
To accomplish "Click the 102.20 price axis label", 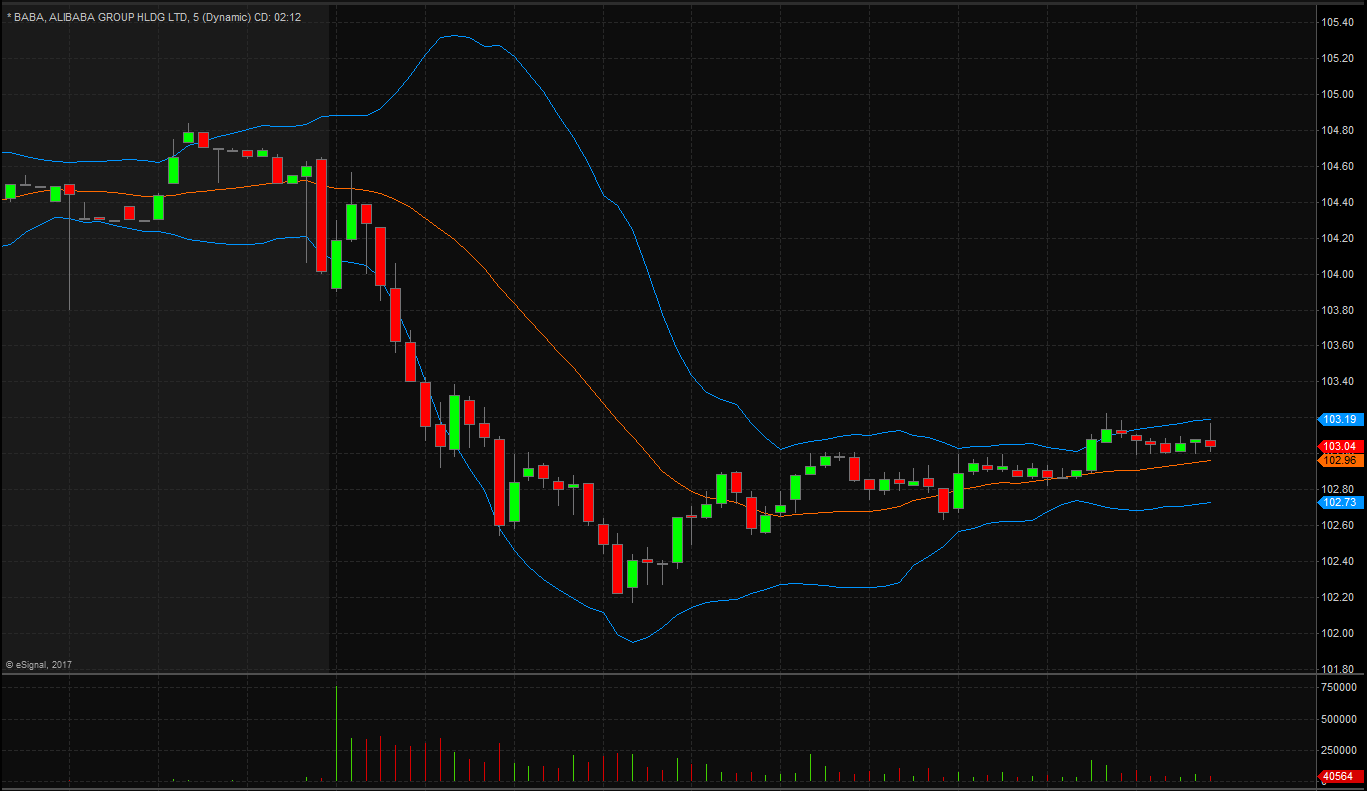I will point(1338,597).
